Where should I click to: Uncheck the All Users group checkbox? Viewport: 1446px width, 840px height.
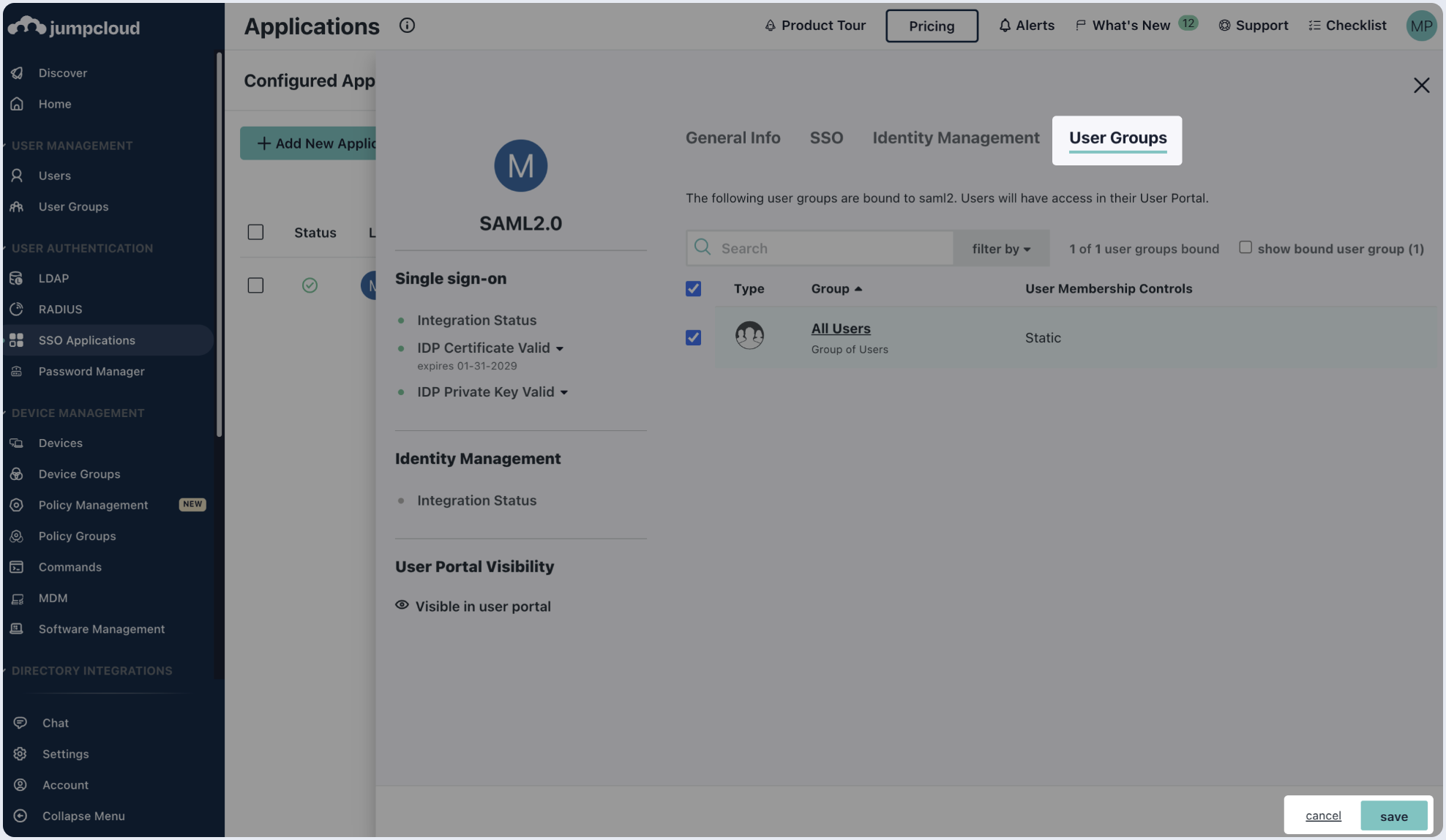point(693,337)
